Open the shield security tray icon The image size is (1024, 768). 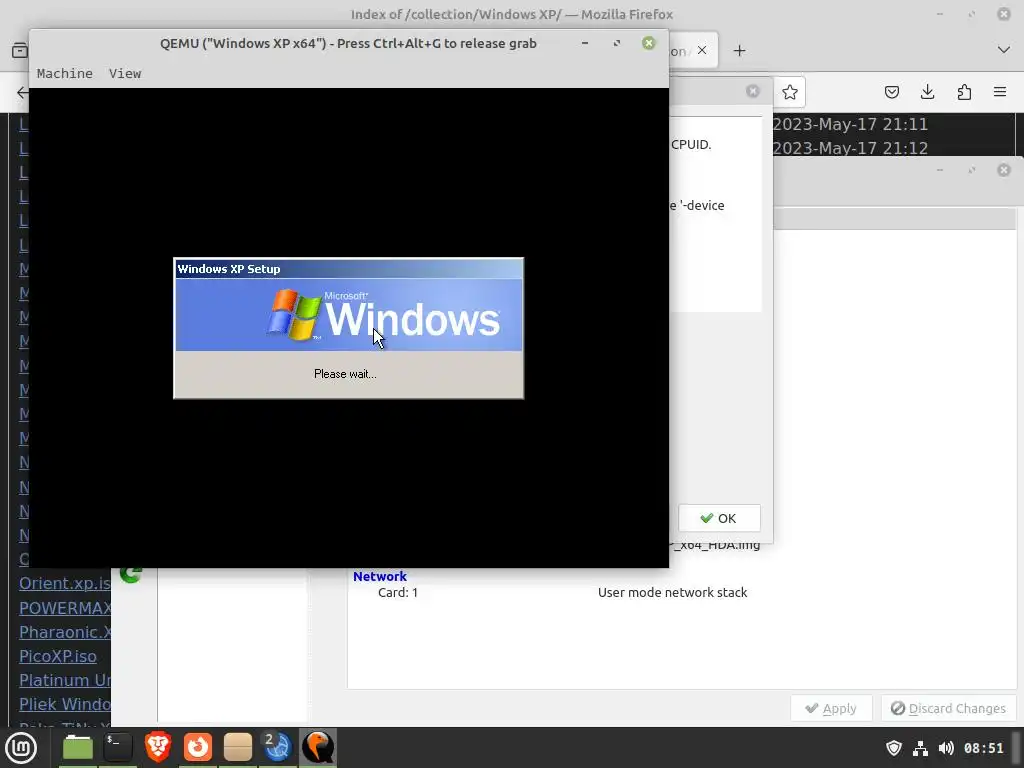pos(893,748)
